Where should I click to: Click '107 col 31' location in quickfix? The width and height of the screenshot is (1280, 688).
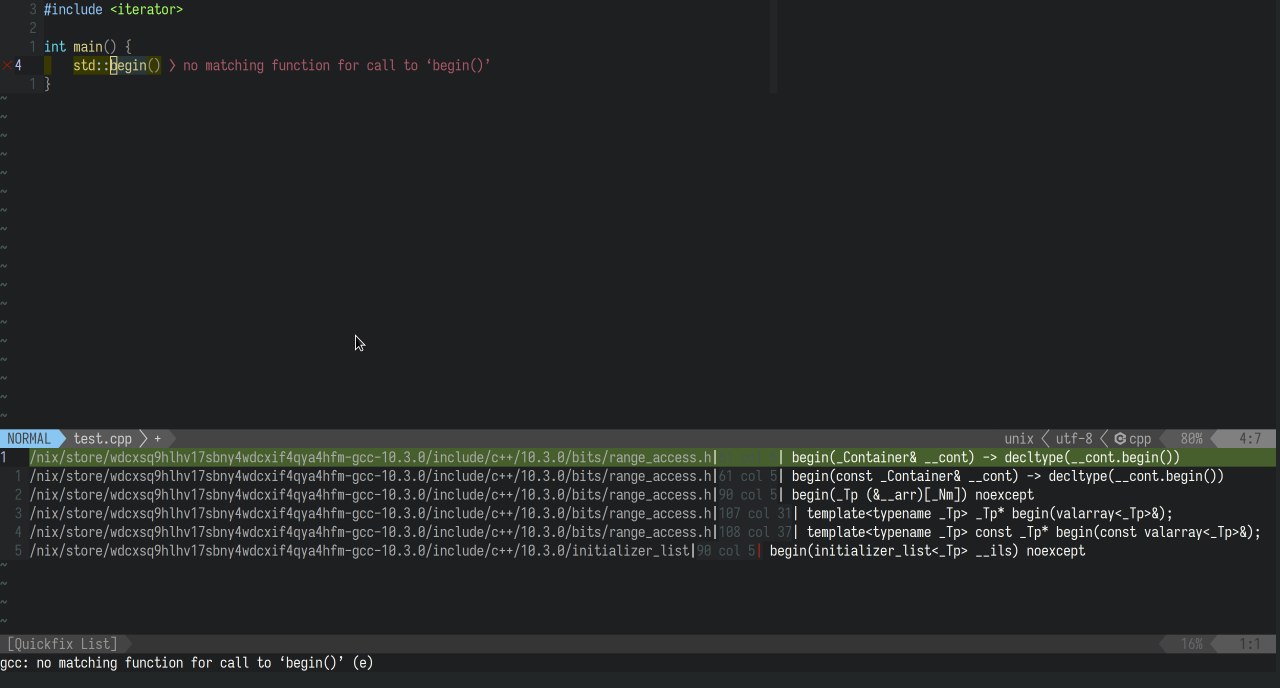755,514
